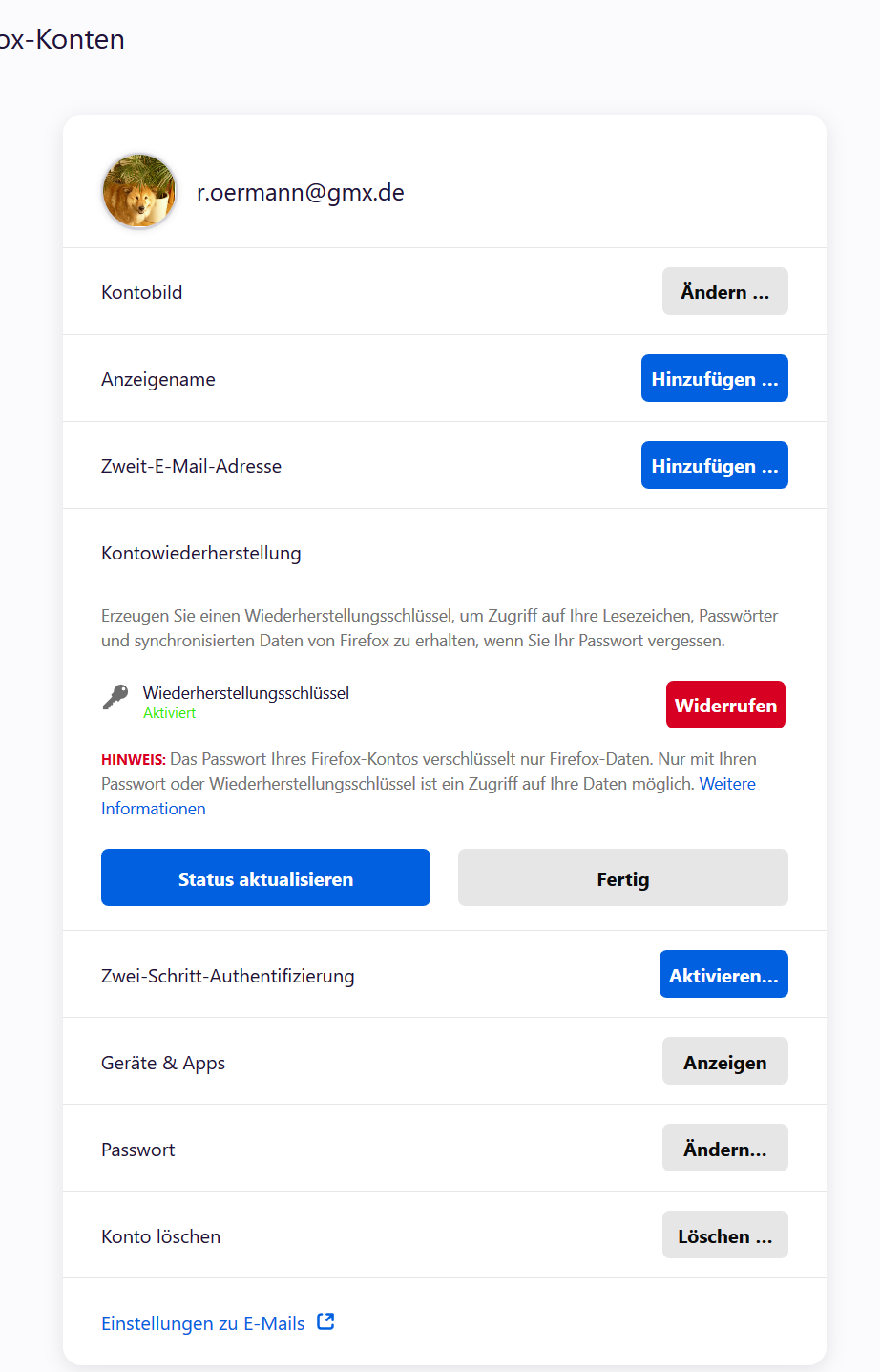This screenshot has height=1372, width=880.
Task: Revoke the recovery key with Widerrufen
Action: [x=725, y=705]
